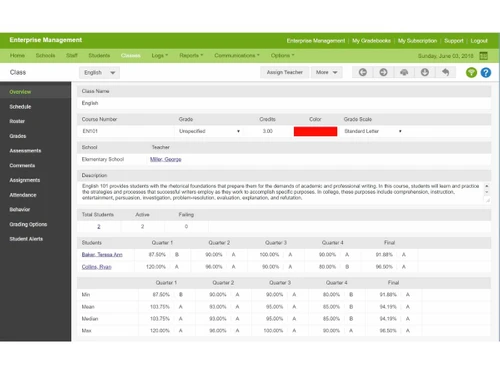
Task: Go to the previous class arrow icon
Action: (x=363, y=72)
